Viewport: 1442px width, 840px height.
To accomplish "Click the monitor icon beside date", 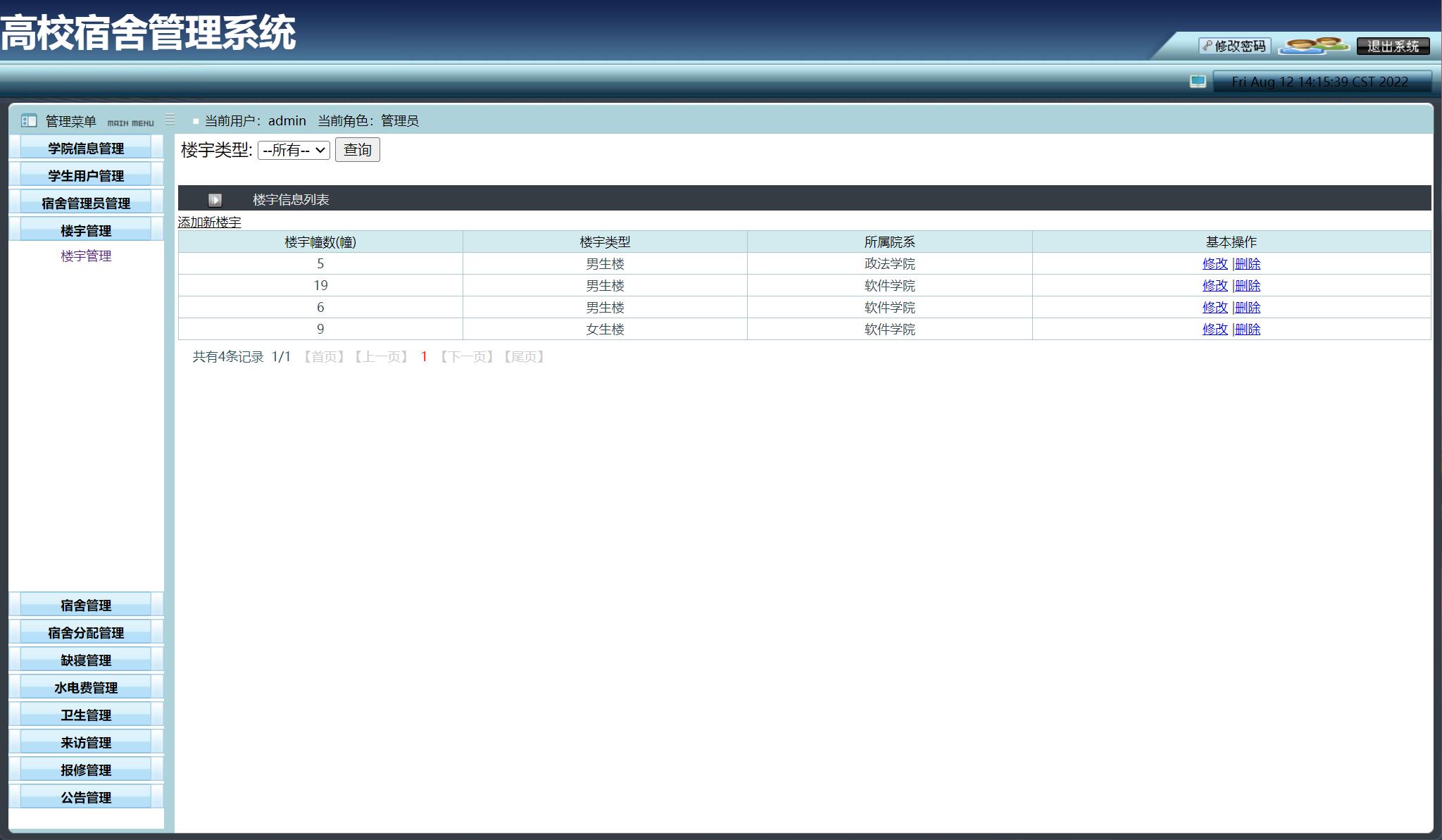I will [1198, 82].
